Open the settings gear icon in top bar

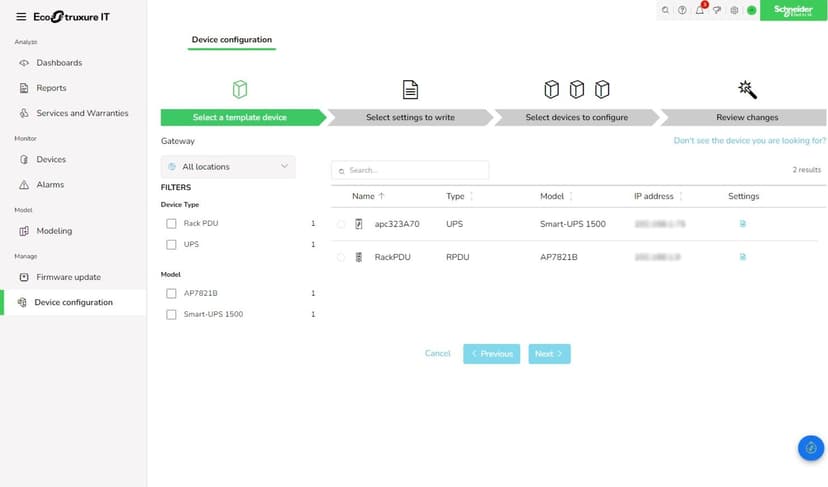tap(734, 10)
